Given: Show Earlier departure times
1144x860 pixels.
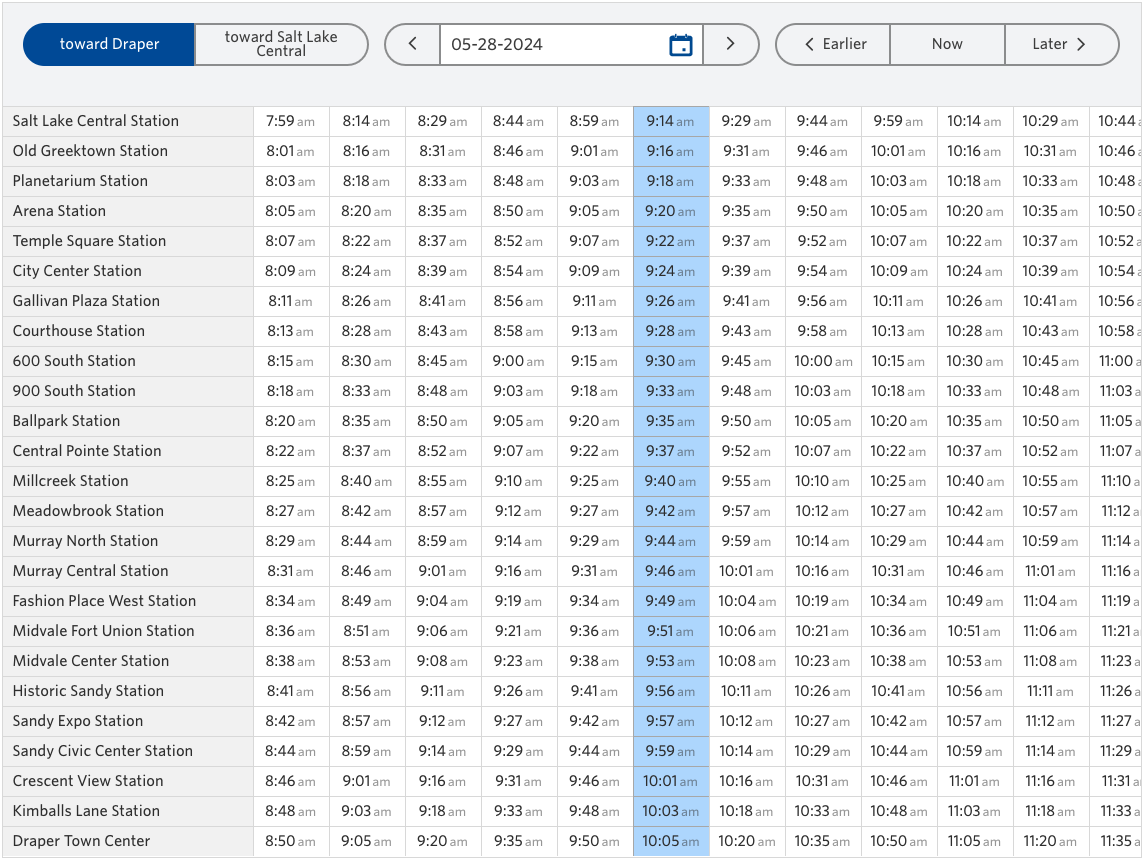Looking at the screenshot, I should 834,45.
